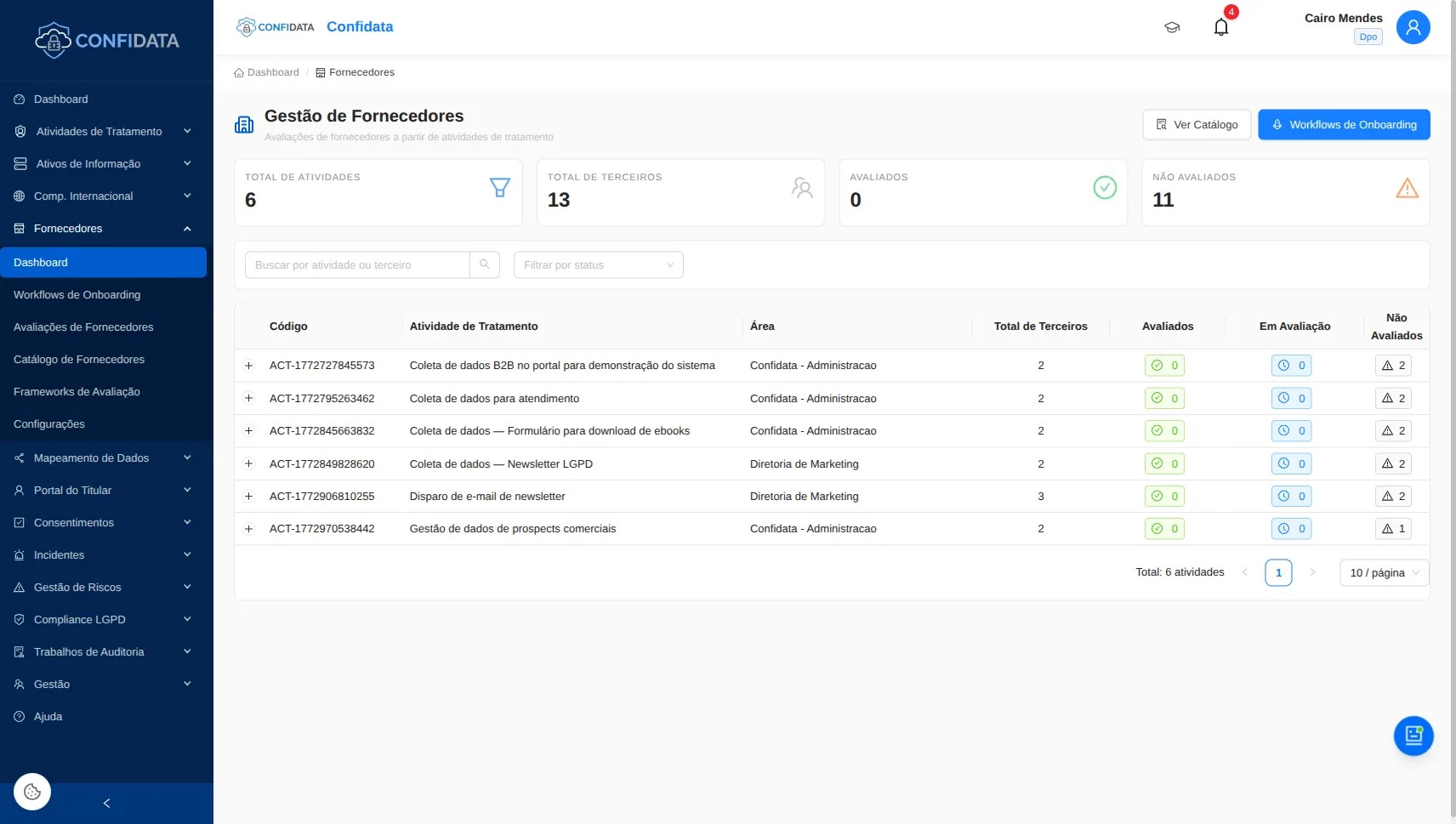Focus the Buscar por atividade search field
This screenshot has height=824, width=1456.
pyautogui.click(x=357, y=264)
